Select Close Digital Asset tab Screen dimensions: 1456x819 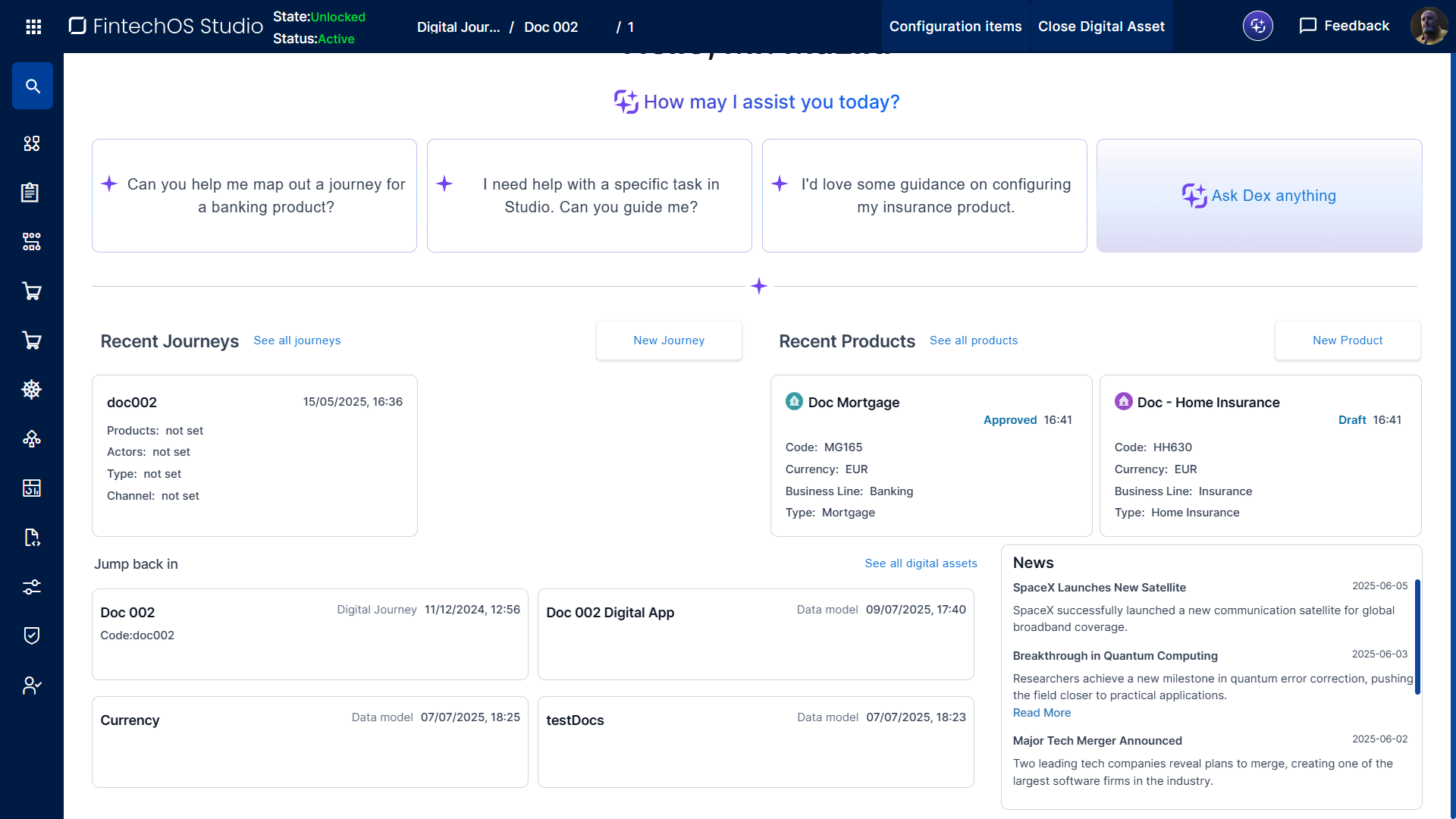point(1100,27)
